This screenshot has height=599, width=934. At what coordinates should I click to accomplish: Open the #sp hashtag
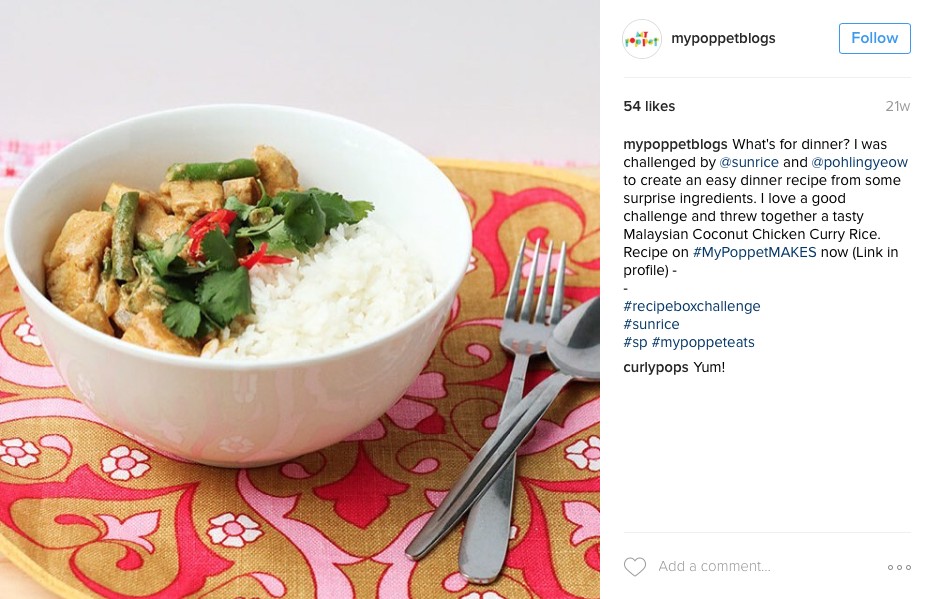tap(635, 342)
